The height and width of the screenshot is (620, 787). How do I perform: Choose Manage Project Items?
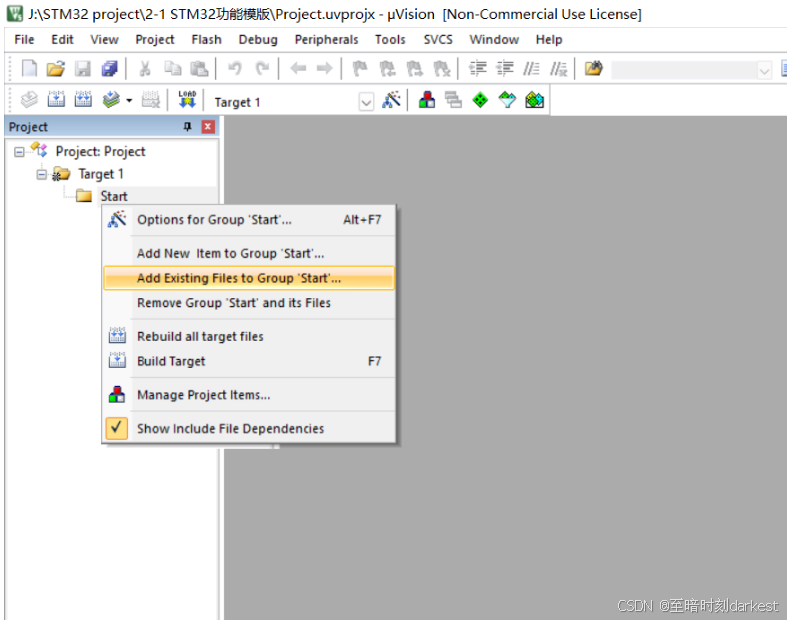249,395
